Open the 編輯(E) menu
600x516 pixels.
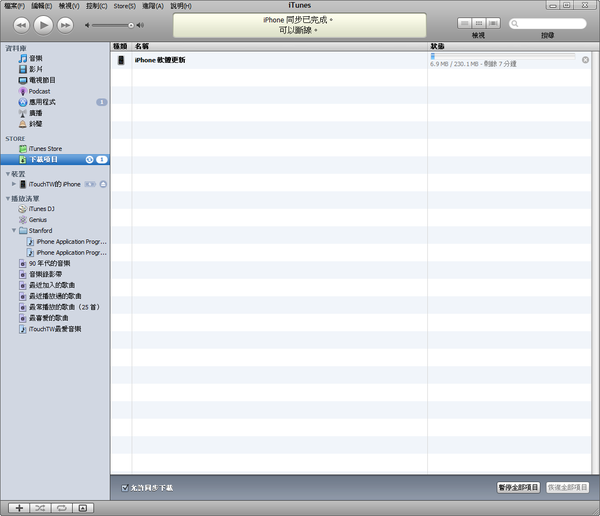pyautogui.click(x=42, y=6)
